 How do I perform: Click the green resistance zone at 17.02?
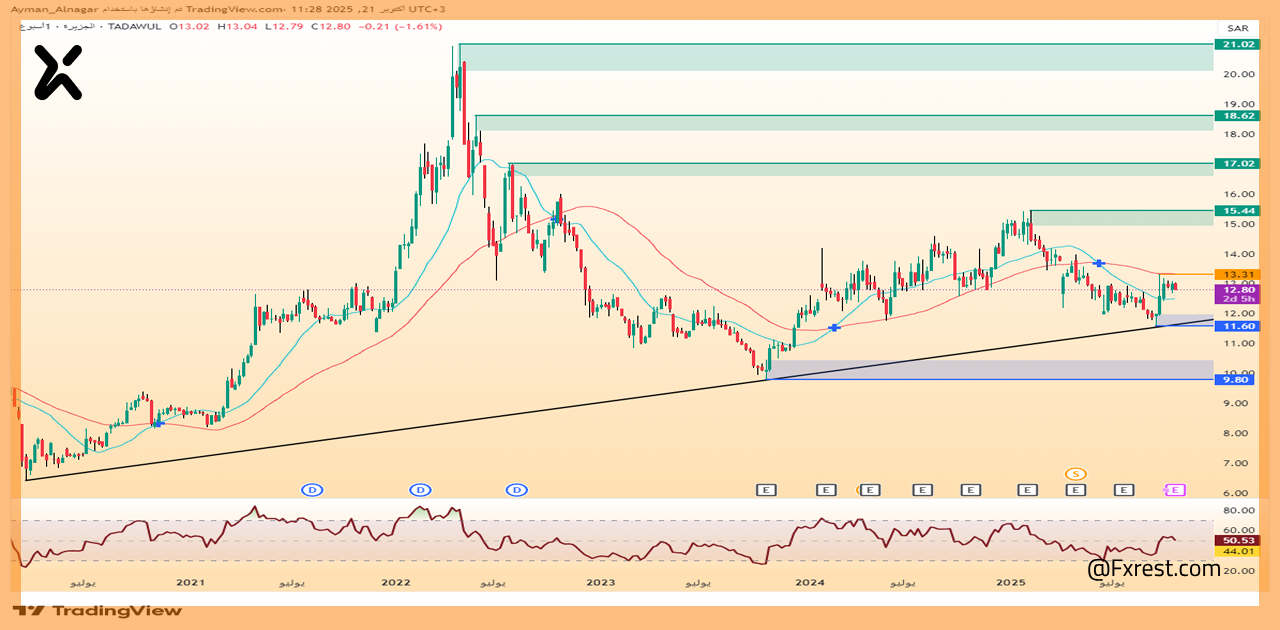pos(860,169)
